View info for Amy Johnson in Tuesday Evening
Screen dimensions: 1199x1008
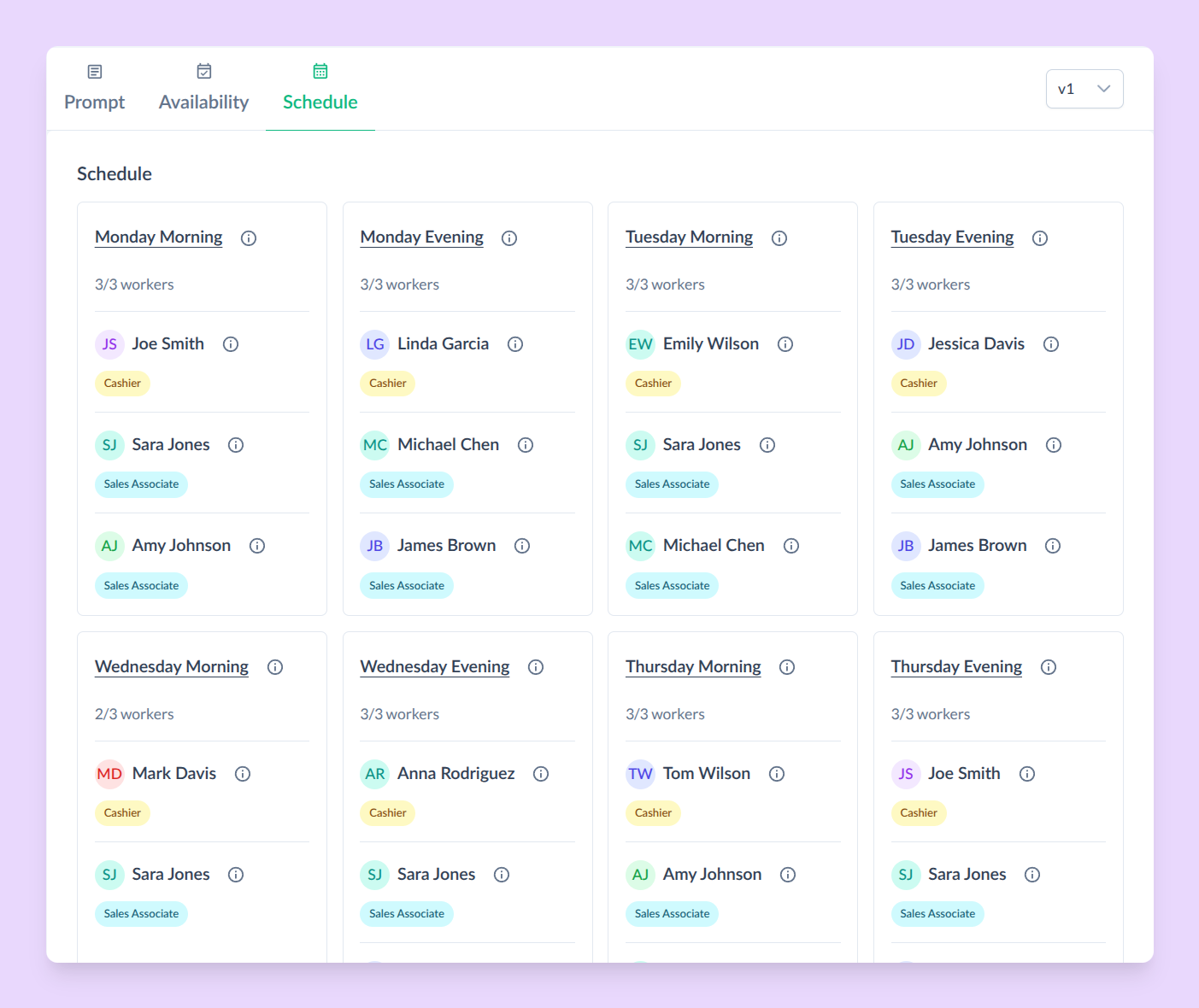click(x=1054, y=445)
